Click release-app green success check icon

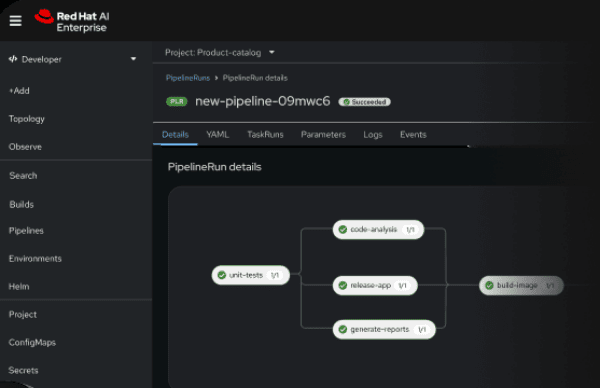pyautogui.click(x=342, y=285)
